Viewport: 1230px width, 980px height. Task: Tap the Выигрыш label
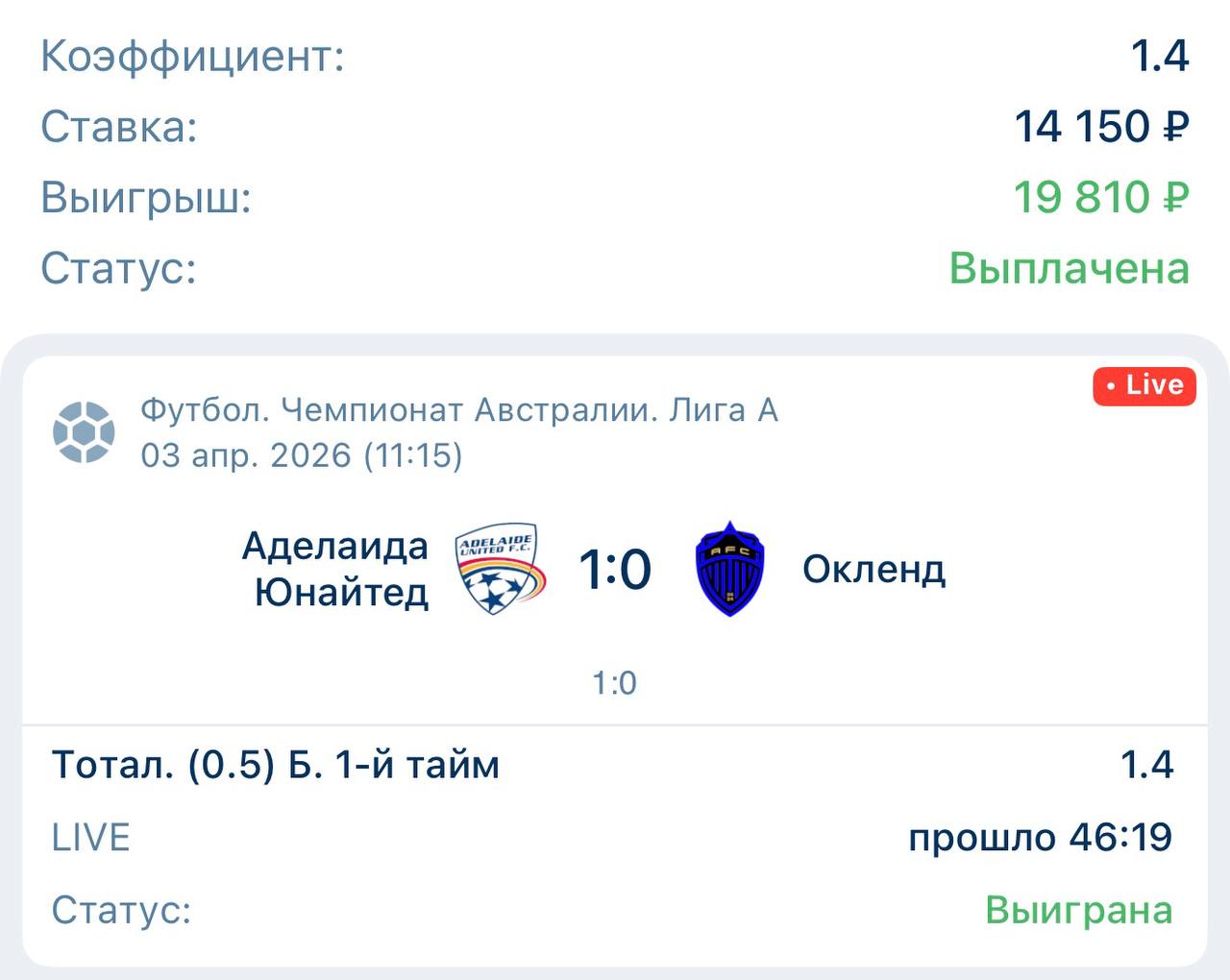145,198
